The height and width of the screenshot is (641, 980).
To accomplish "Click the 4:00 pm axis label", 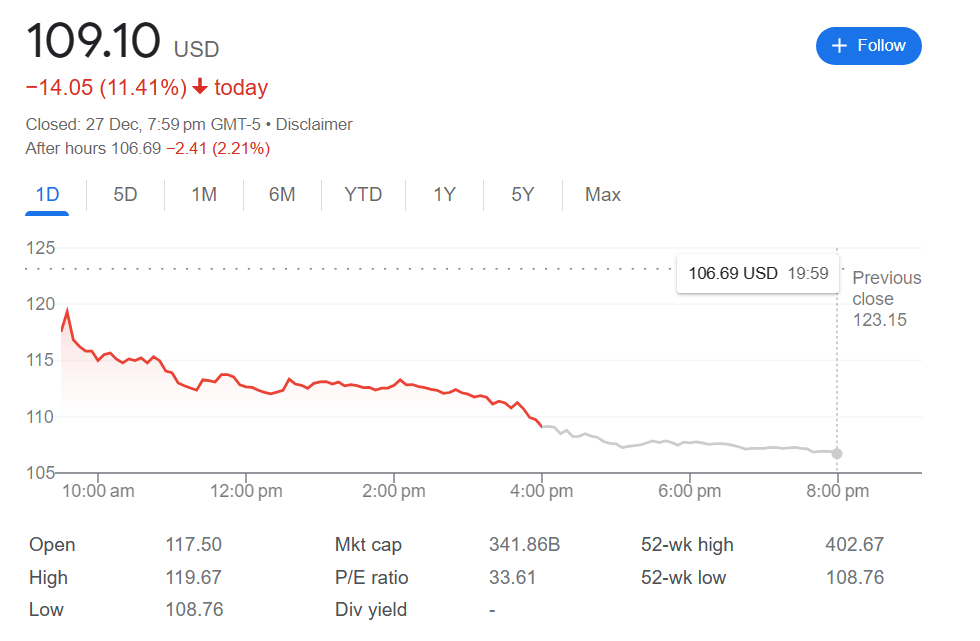I will pyautogui.click(x=542, y=491).
